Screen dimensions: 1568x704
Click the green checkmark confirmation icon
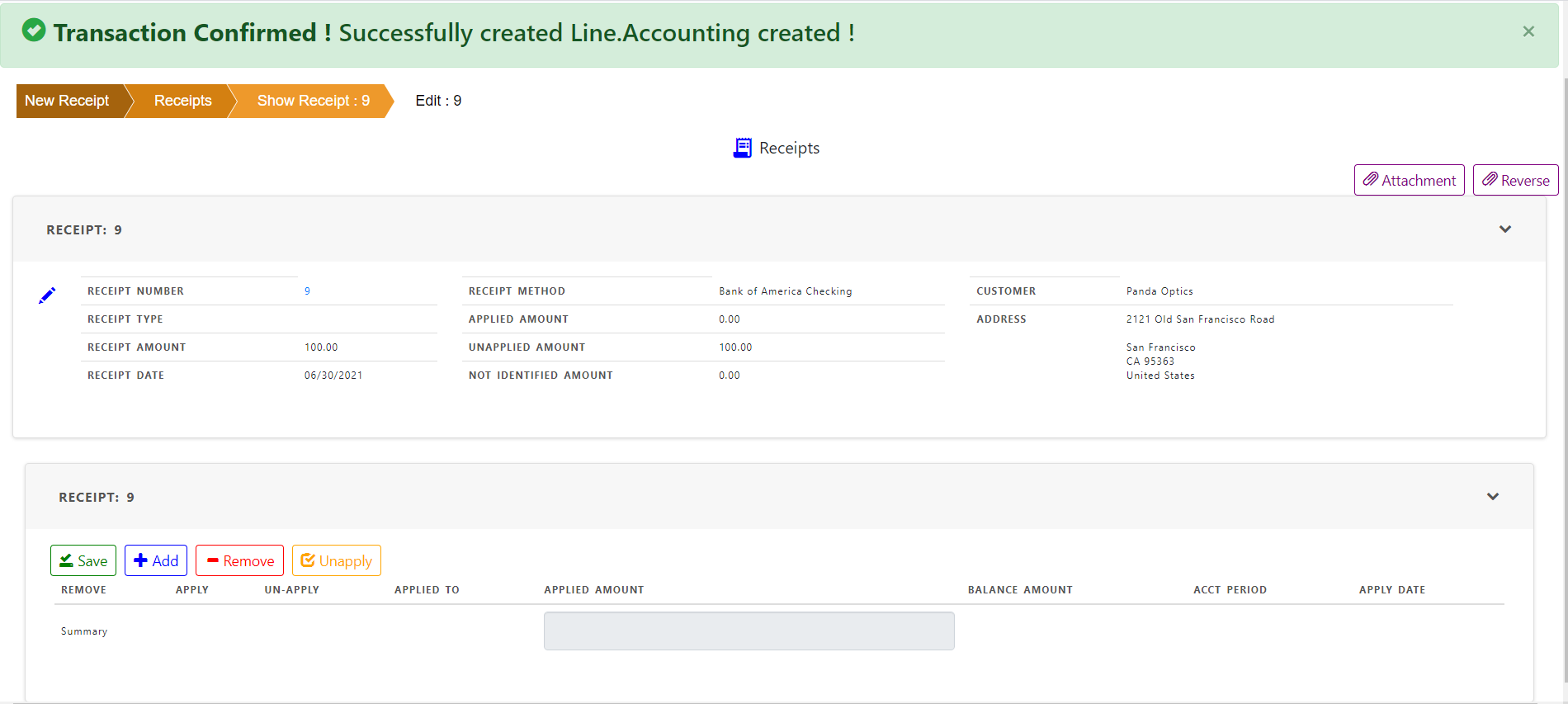(x=34, y=31)
